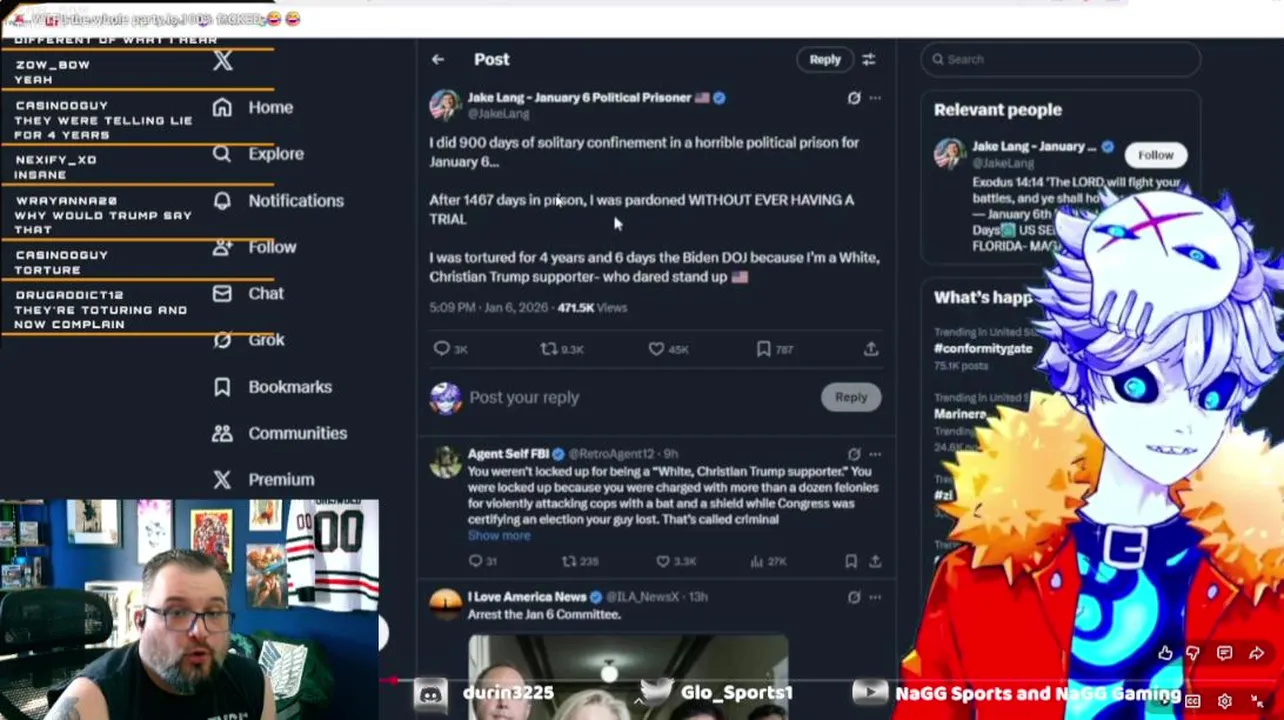Expand Show more on Agent Self FBI reply

(499, 535)
